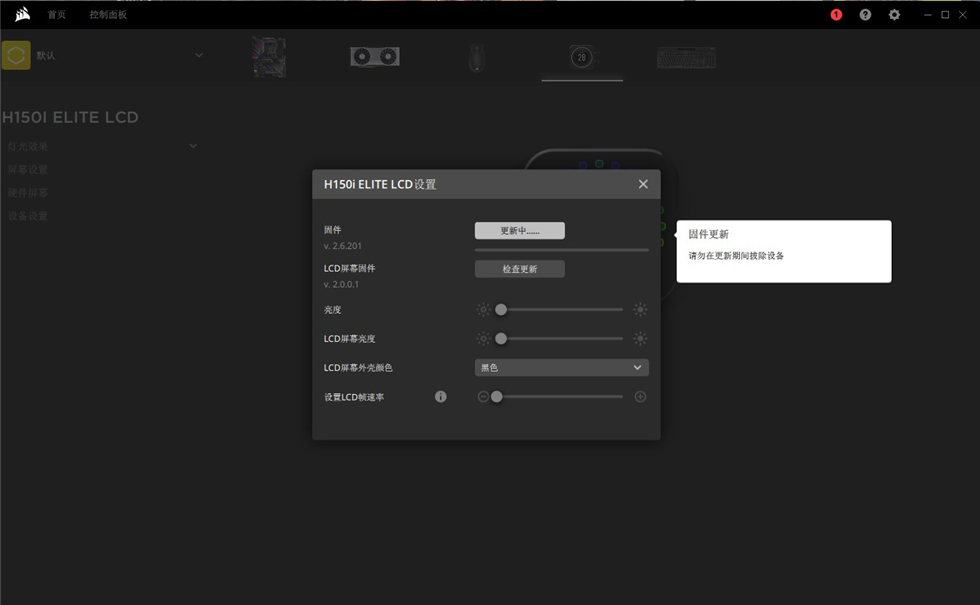The width and height of the screenshot is (980, 605).
Task: Click the minus icon for LCD frame rate
Action: [x=482, y=396]
